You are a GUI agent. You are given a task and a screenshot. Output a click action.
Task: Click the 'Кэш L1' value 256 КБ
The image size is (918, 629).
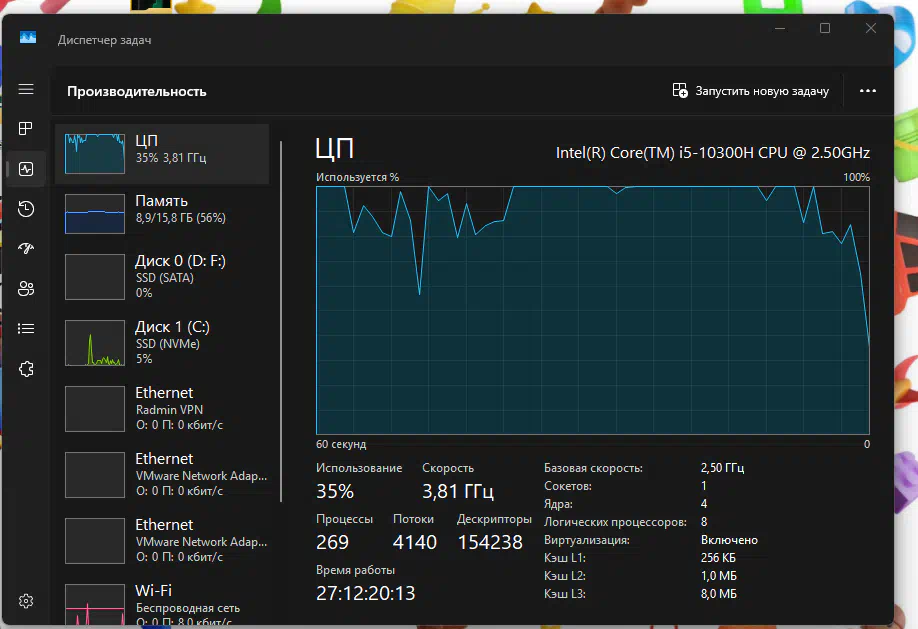point(718,558)
